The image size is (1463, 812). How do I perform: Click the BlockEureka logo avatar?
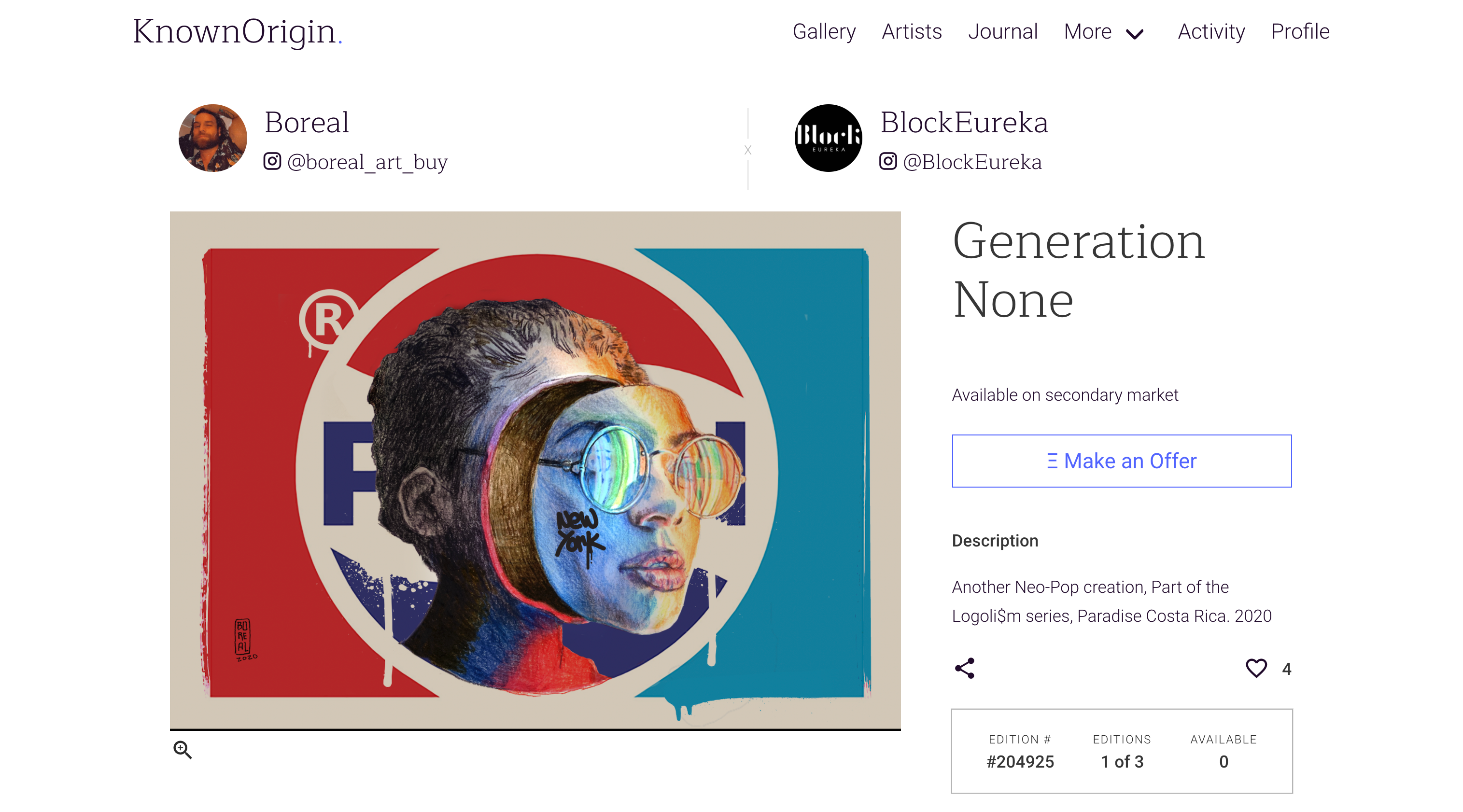point(829,138)
